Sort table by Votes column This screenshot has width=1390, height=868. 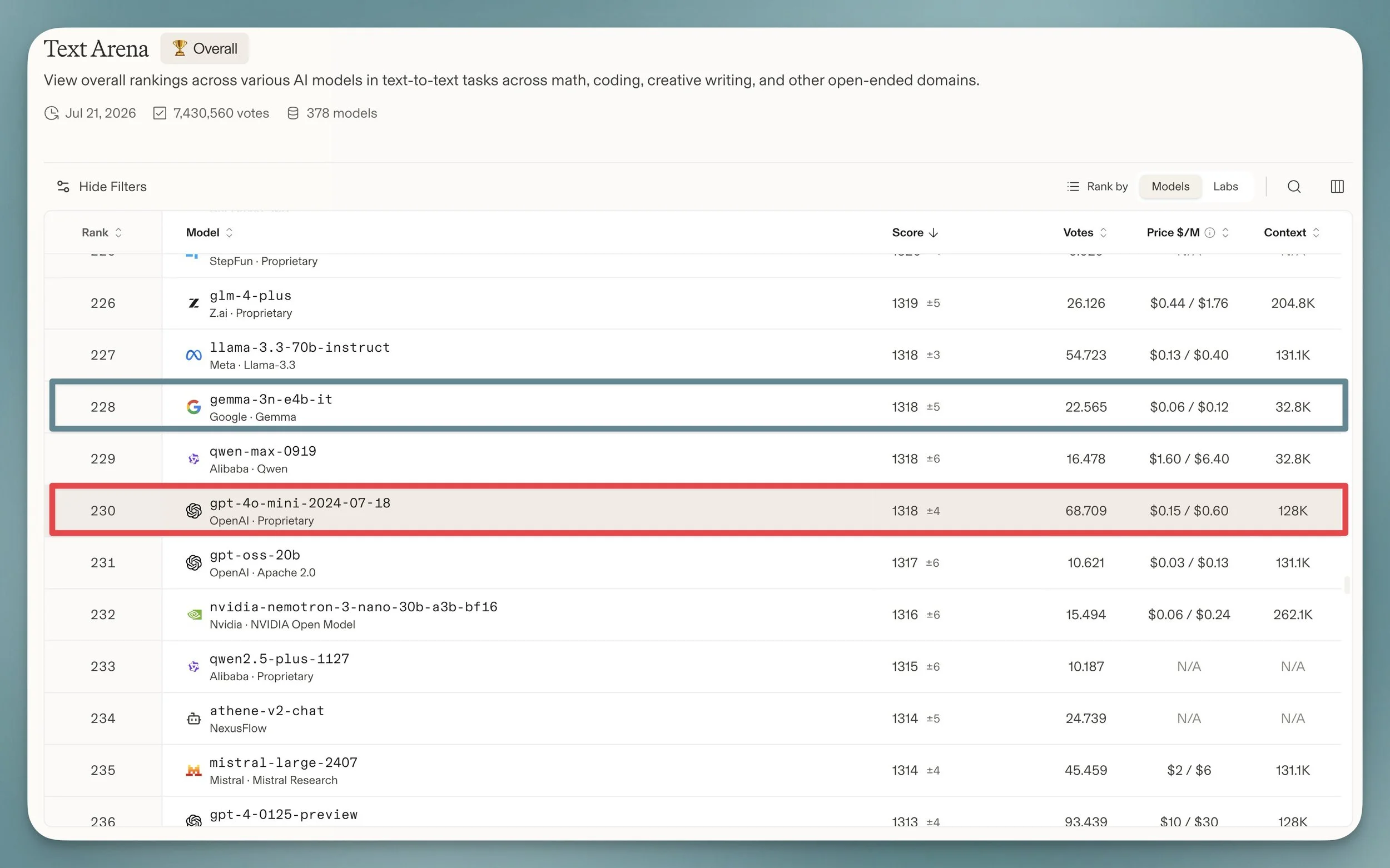[x=1084, y=232]
